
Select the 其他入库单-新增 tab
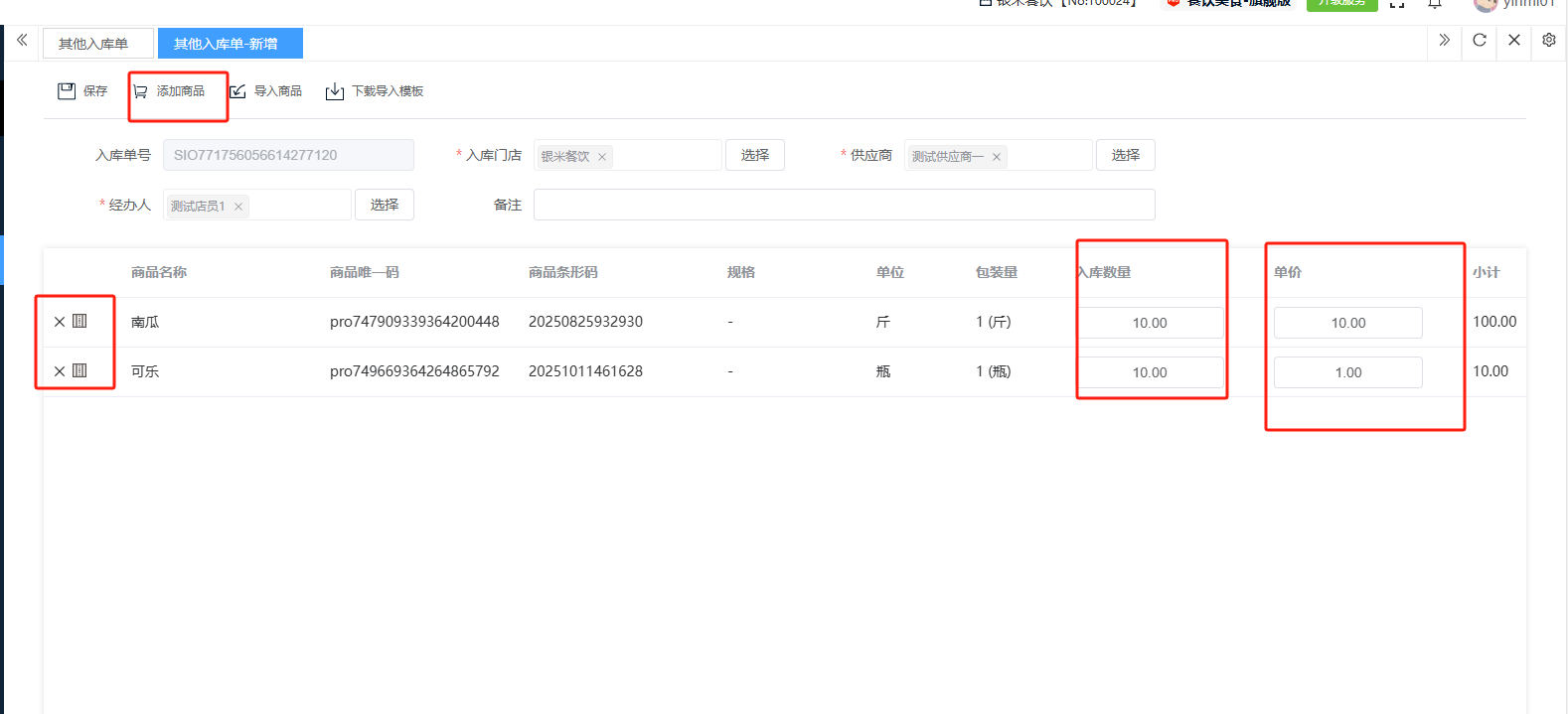click(x=227, y=44)
